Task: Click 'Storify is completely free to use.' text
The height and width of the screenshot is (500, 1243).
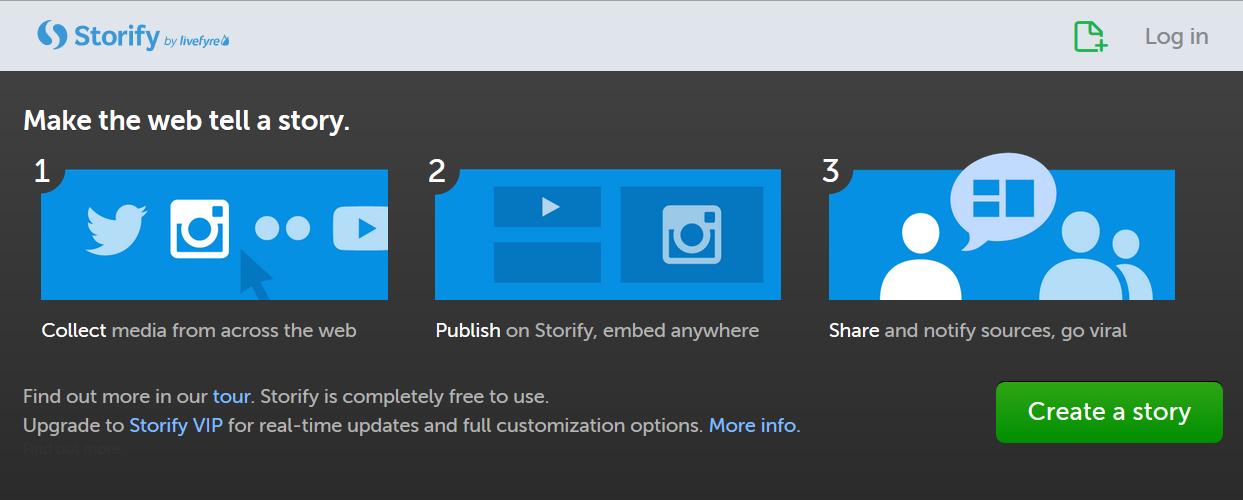Action: [x=404, y=396]
